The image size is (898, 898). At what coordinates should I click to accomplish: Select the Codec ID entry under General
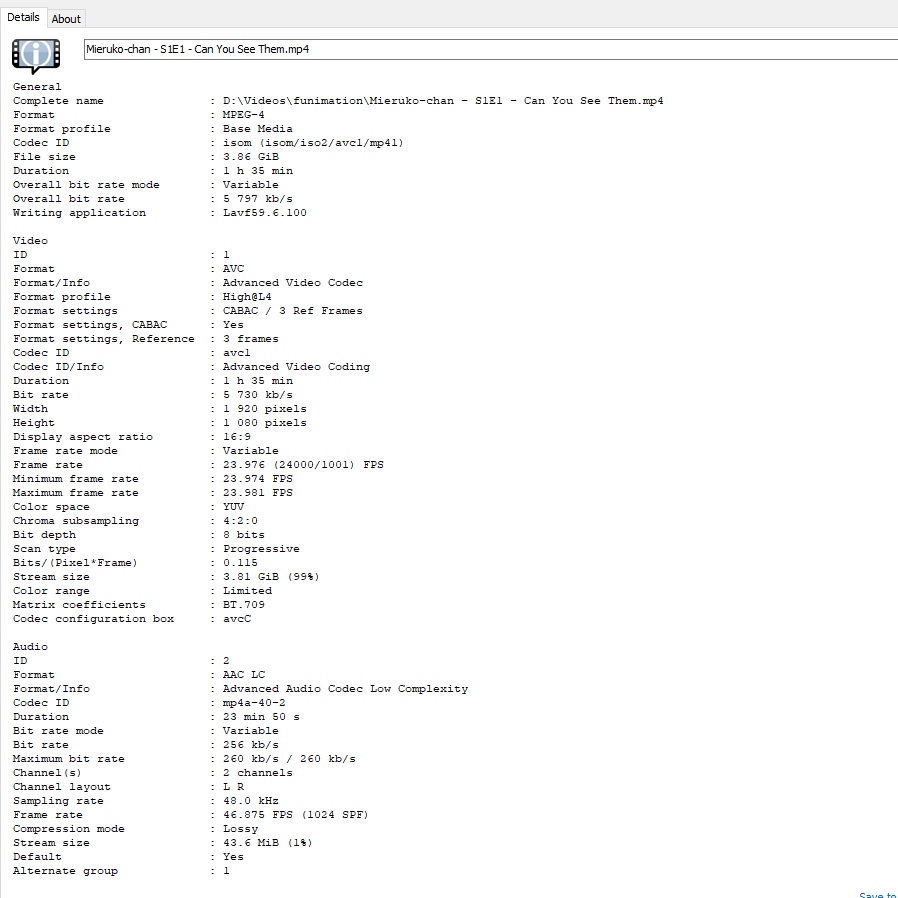(40, 142)
